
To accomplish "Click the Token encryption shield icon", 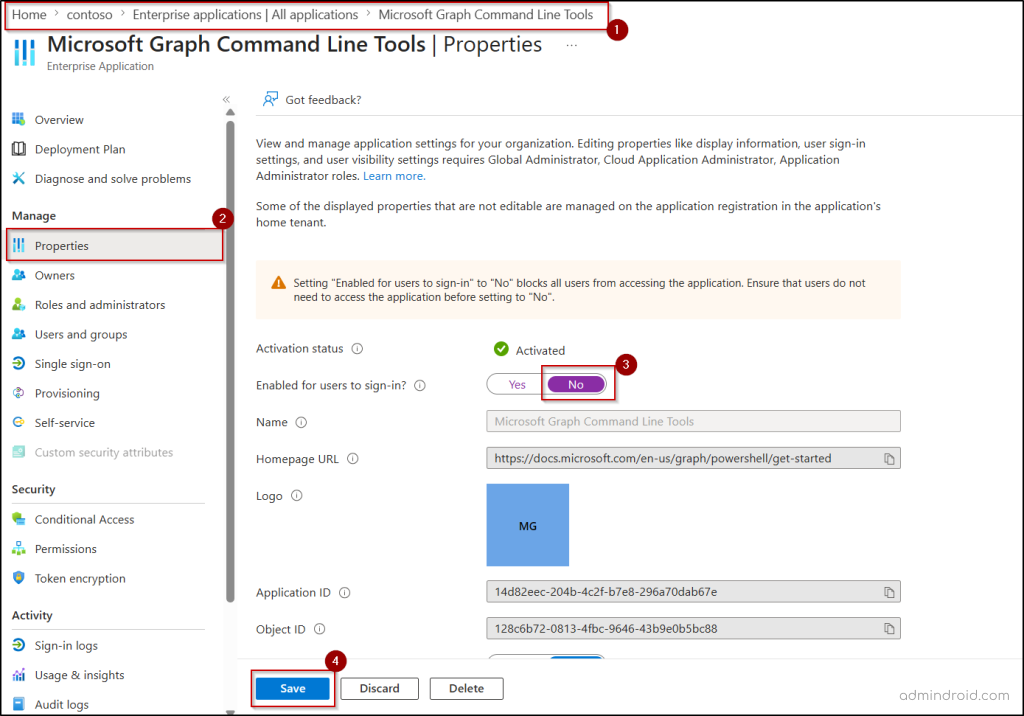I will tap(18, 578).
